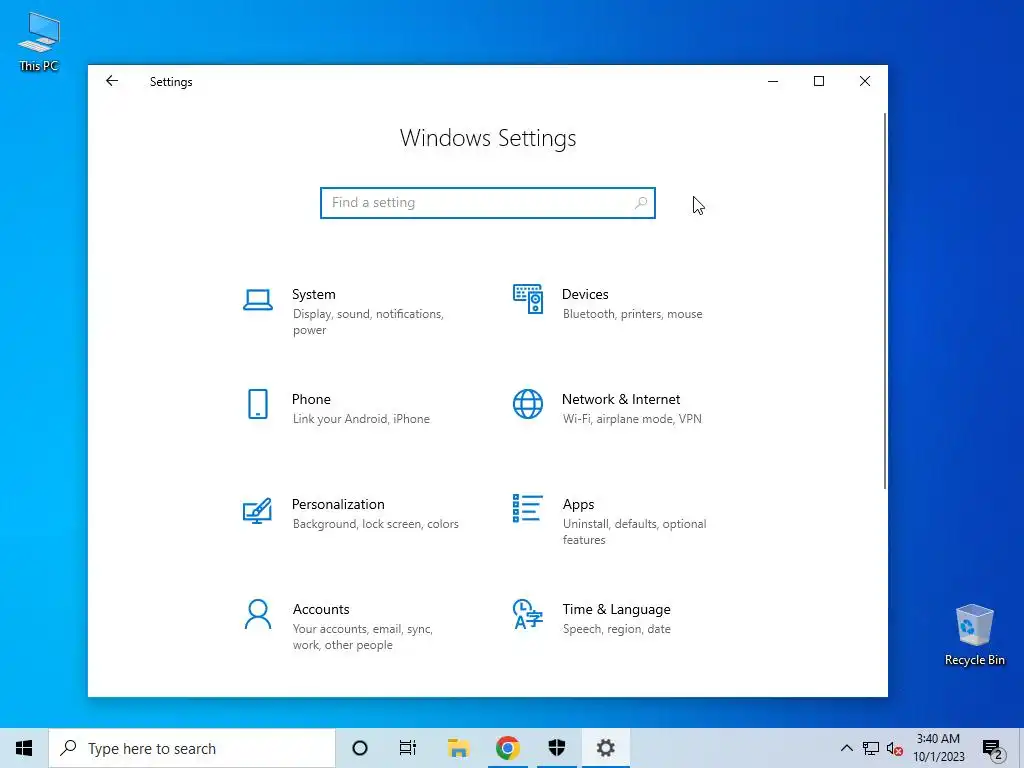Open the Start menu Windows logo
Viewport: 1024px width, 768px height.
[24, 748]
